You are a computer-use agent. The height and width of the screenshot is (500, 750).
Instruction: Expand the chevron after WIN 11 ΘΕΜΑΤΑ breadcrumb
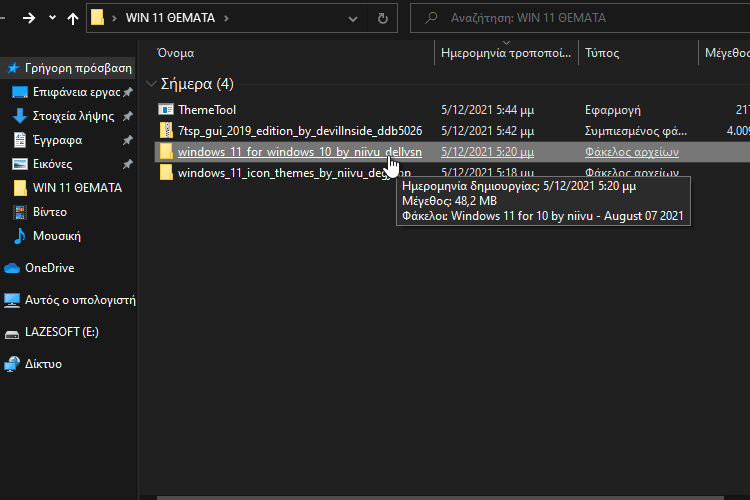pos(226,18)
